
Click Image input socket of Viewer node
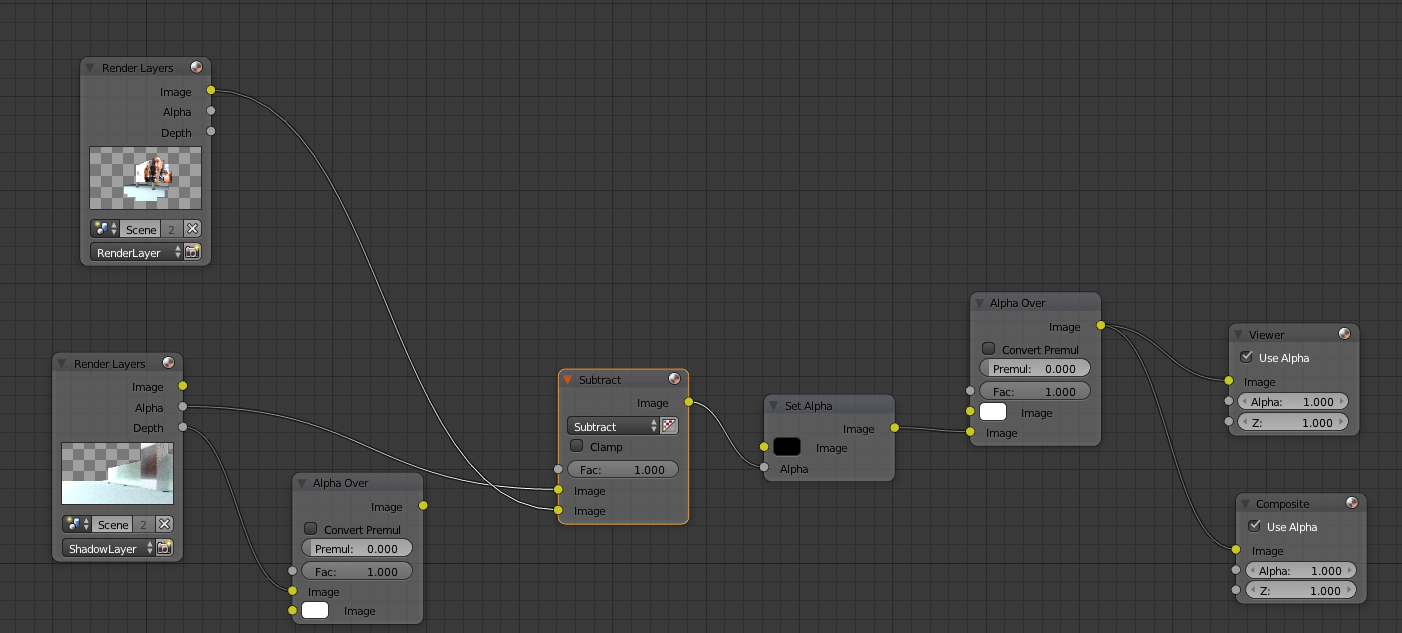(x=1229, y=380)
